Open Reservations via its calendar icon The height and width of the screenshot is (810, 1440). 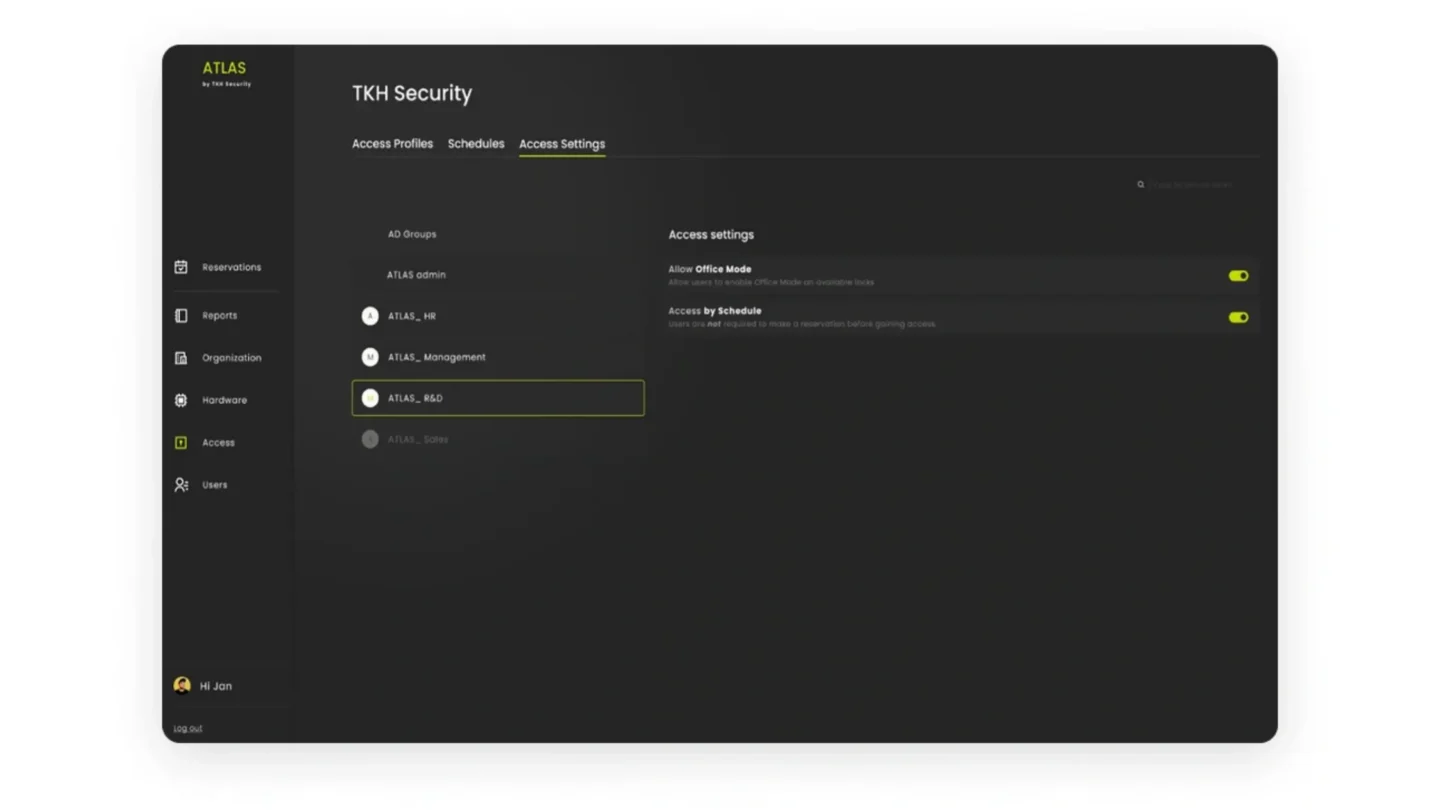(x=181, y=267)
